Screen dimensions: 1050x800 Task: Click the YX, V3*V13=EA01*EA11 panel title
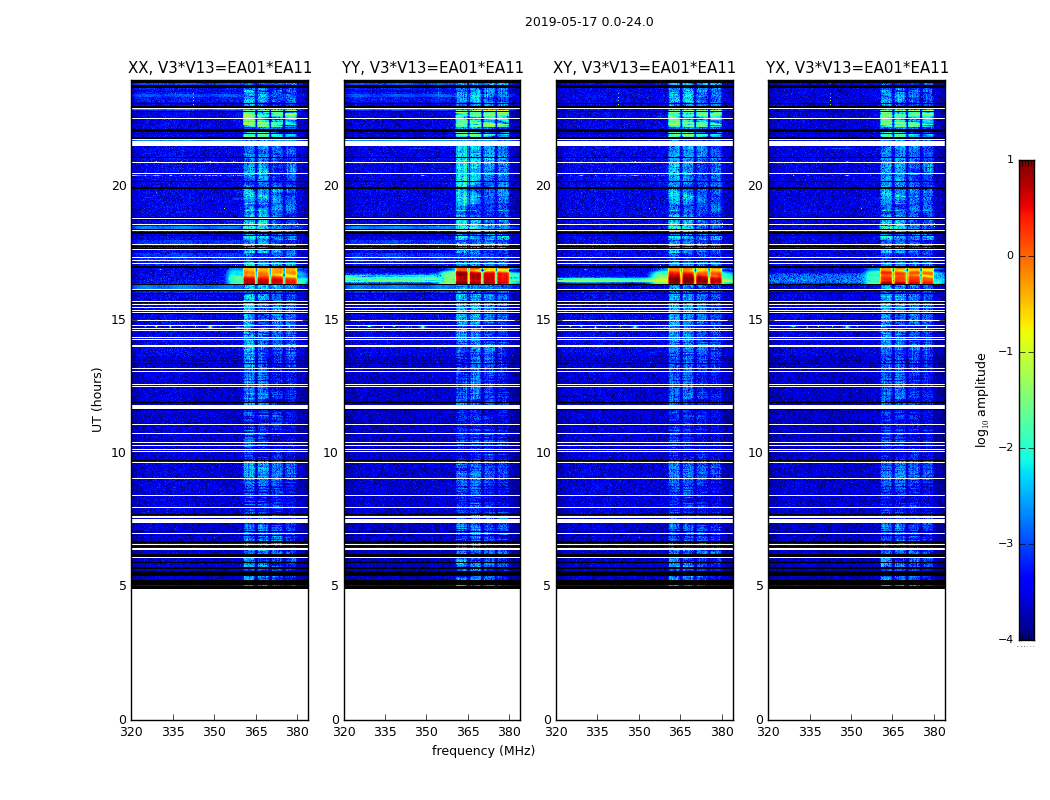coord(857,68)
